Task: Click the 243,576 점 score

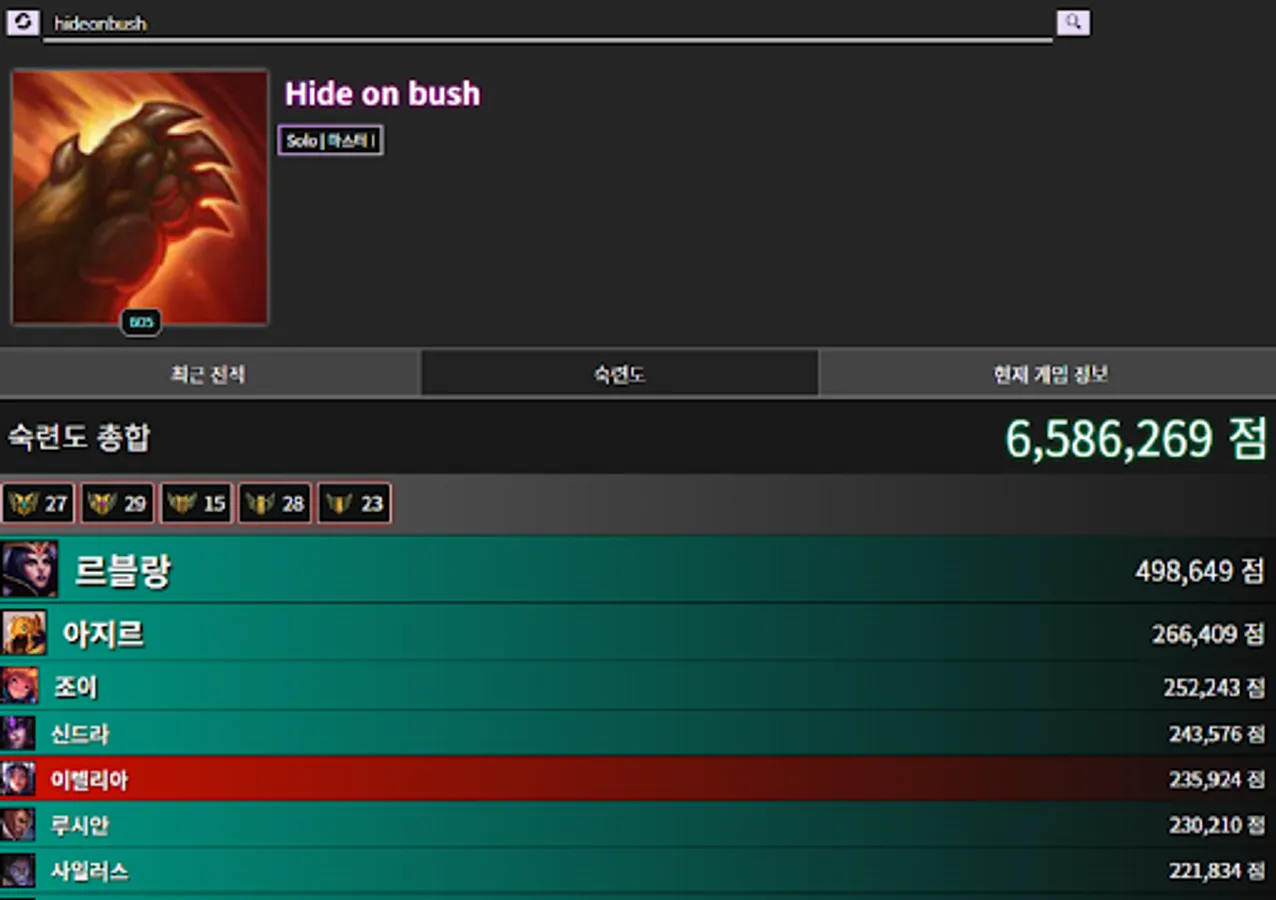Action: coord(1217,734)
